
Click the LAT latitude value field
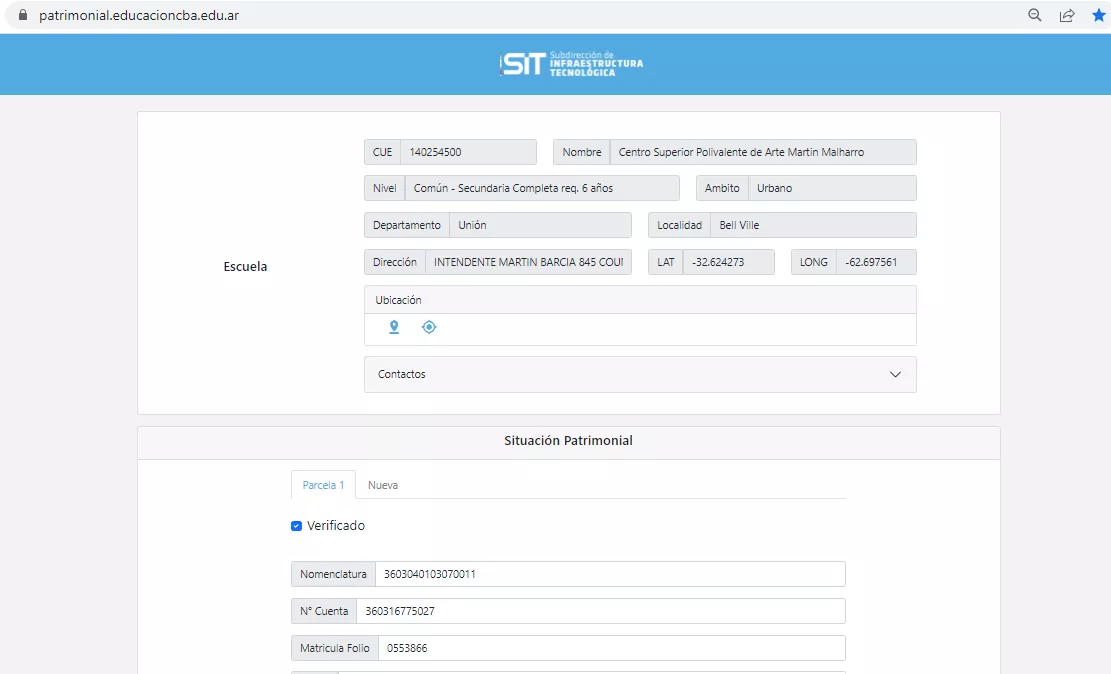coord(728,262)
